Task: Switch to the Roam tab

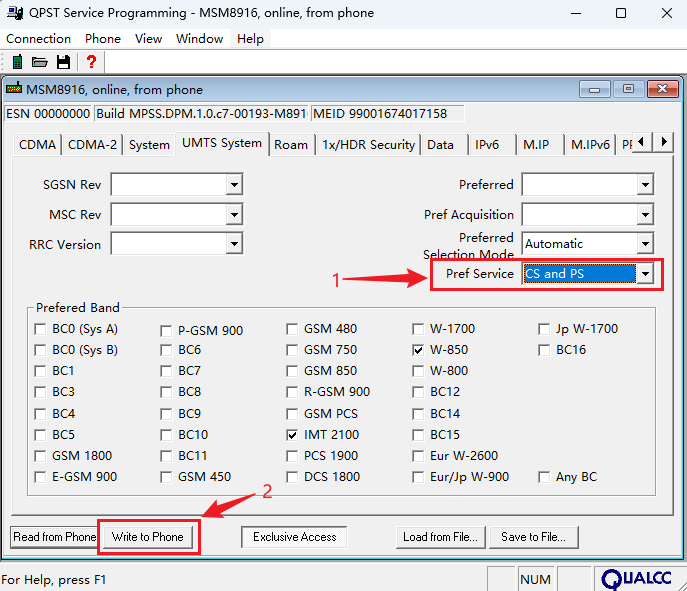Action: (x=291, y=145)
